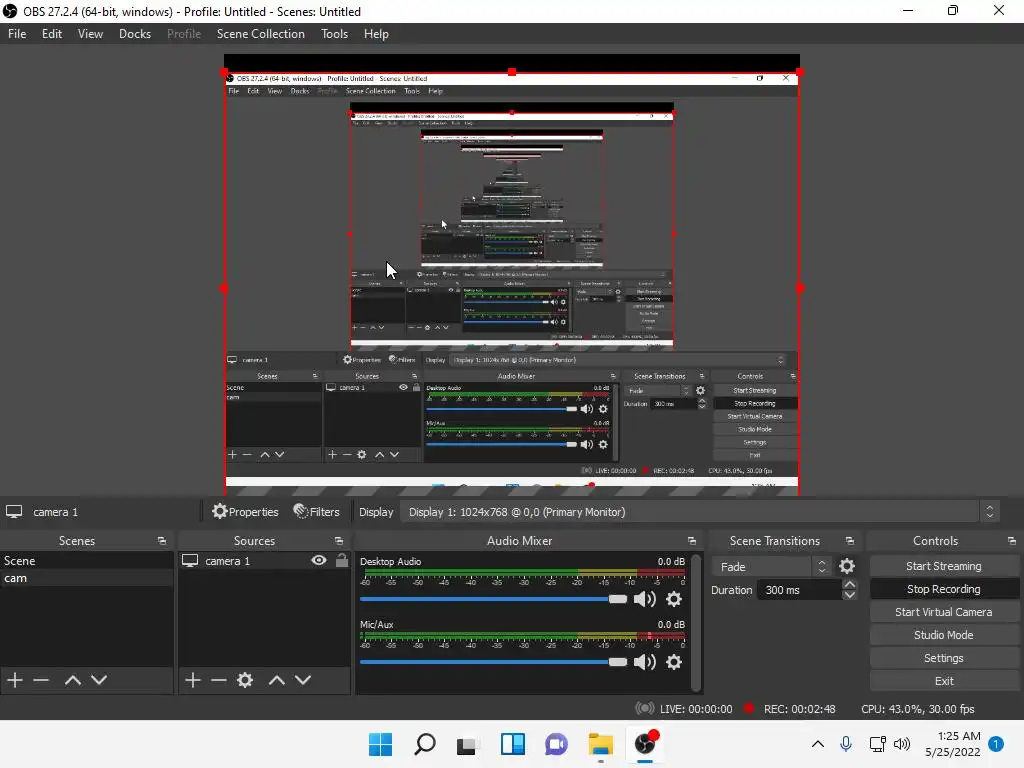This screenshot has height=768, width=1024.
Task: Pop out the Audio Mixer dock
Action: click(692, 541)
